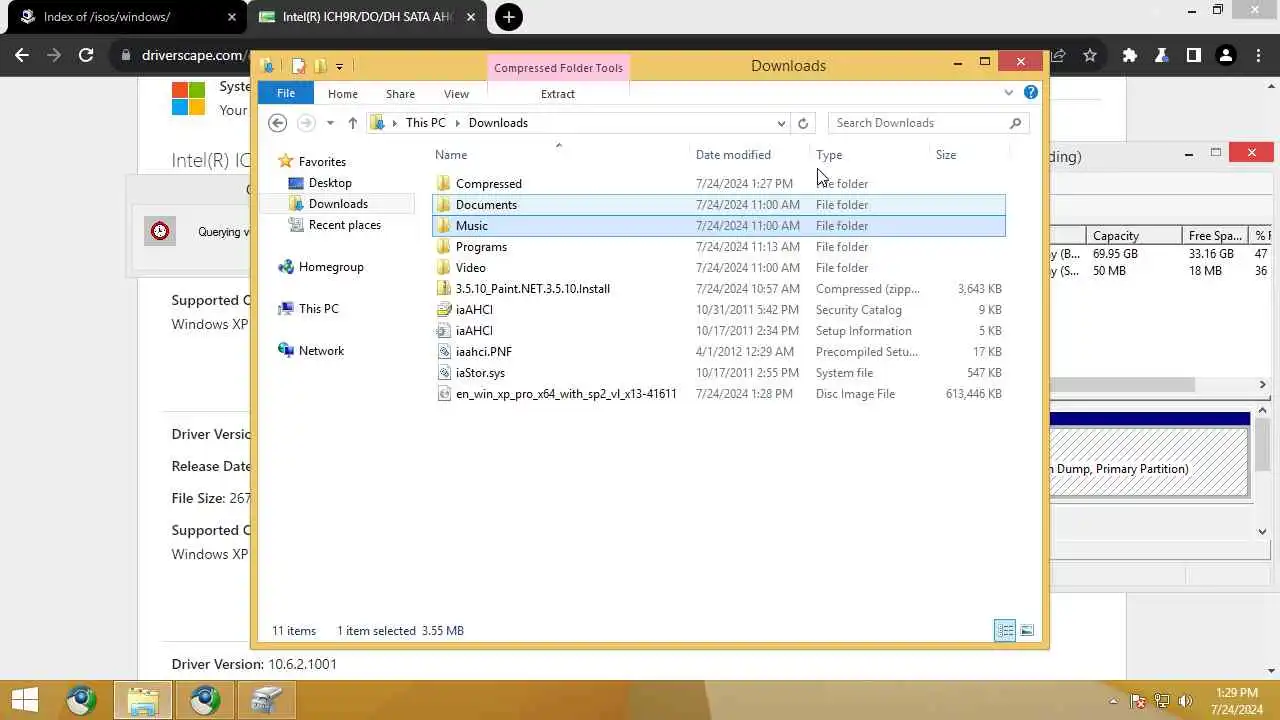Open File Explorer from taskbar
This screenshot has width=1280, height=720.
click(x=143, y=700)
